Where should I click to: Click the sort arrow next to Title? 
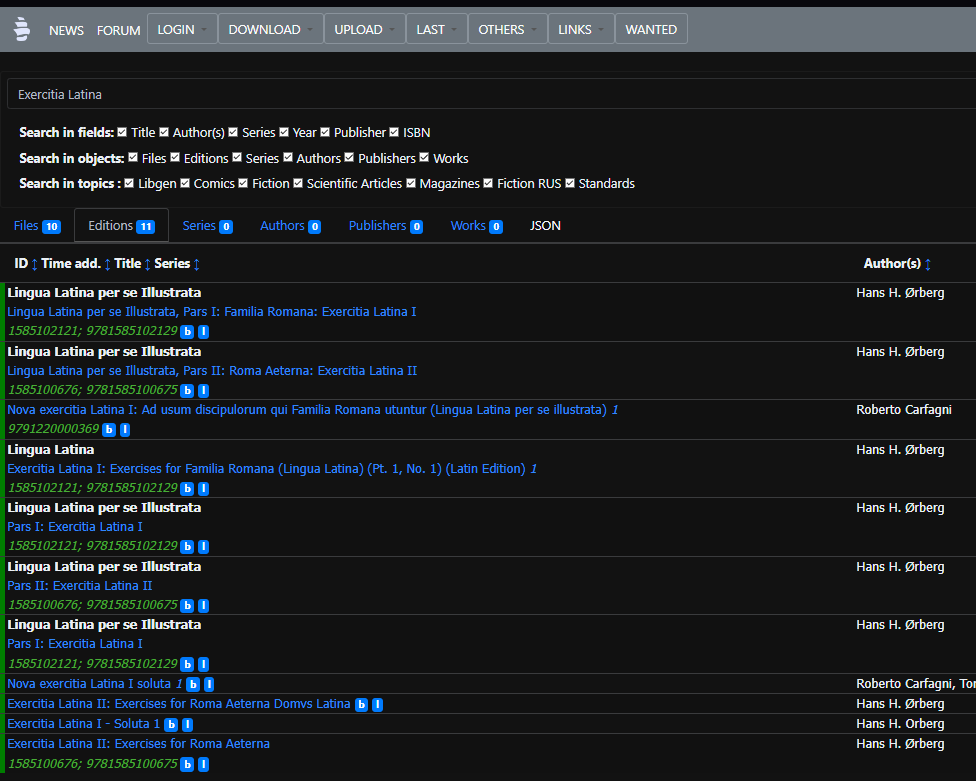[148, 264]
